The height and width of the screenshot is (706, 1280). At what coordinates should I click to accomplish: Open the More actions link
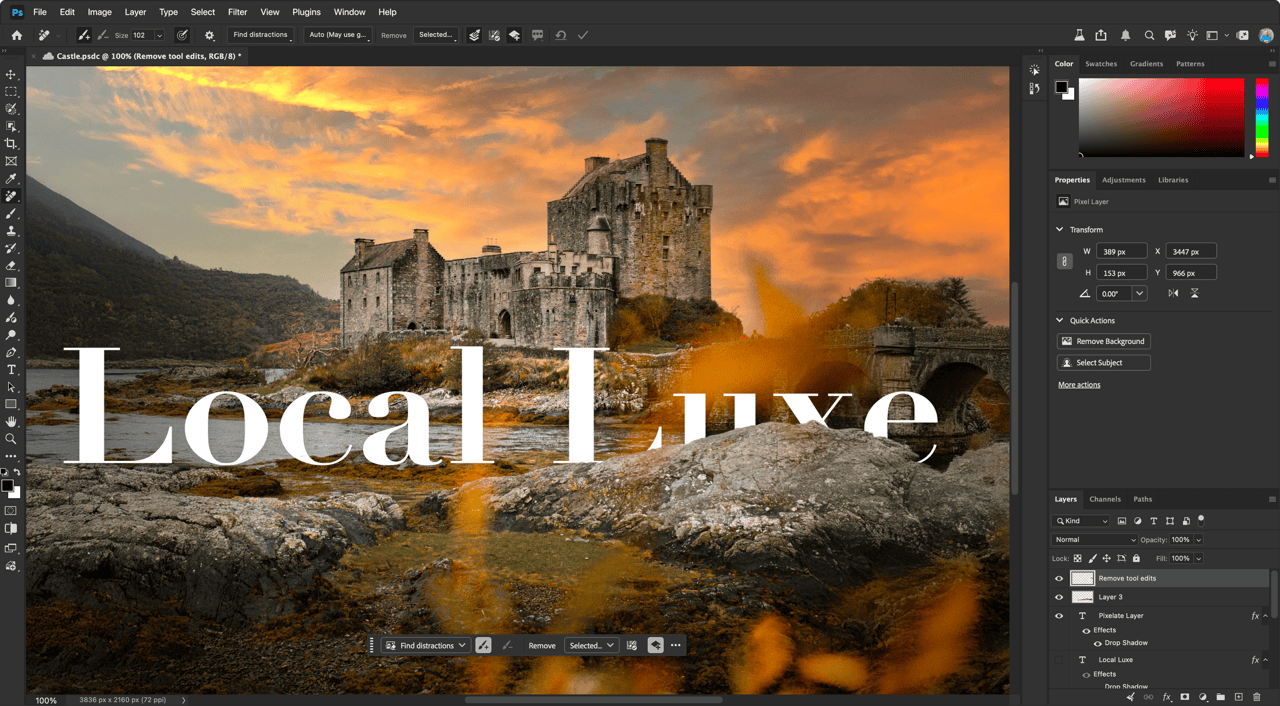[1079, 385]
